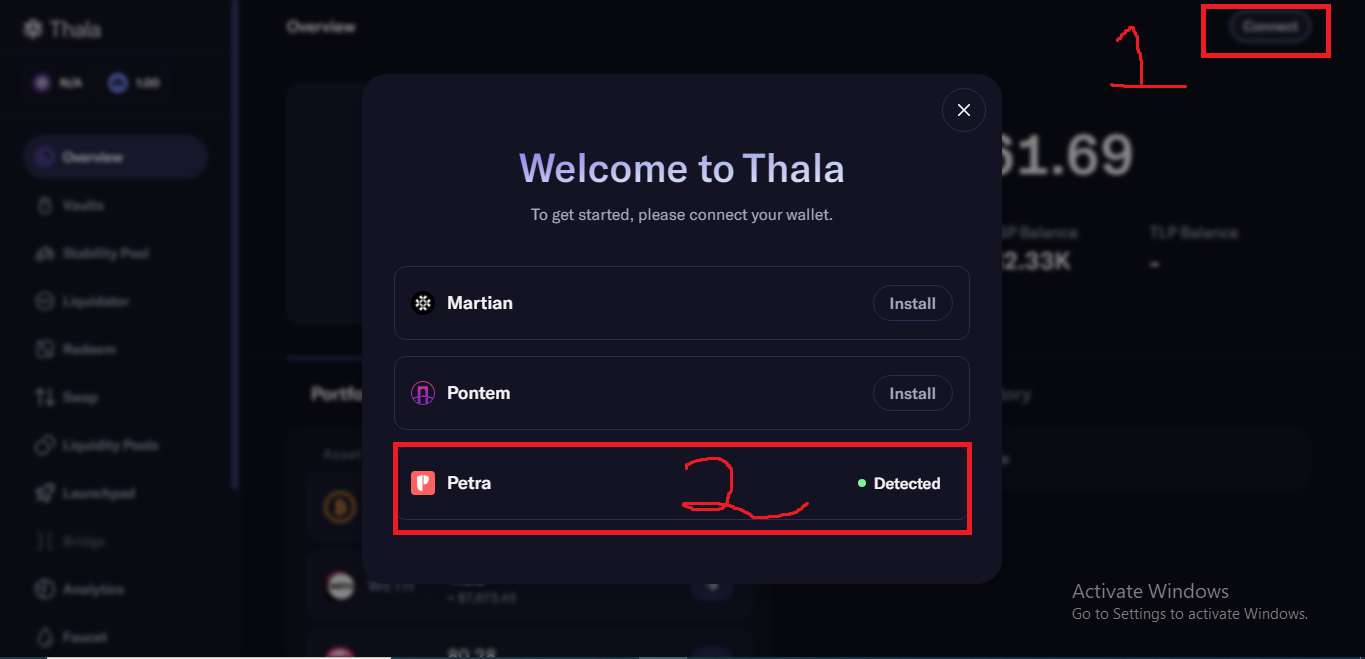The image size is (1365, 659).
Task: Click the Petra wallet icon
Action: pos(423,483)
